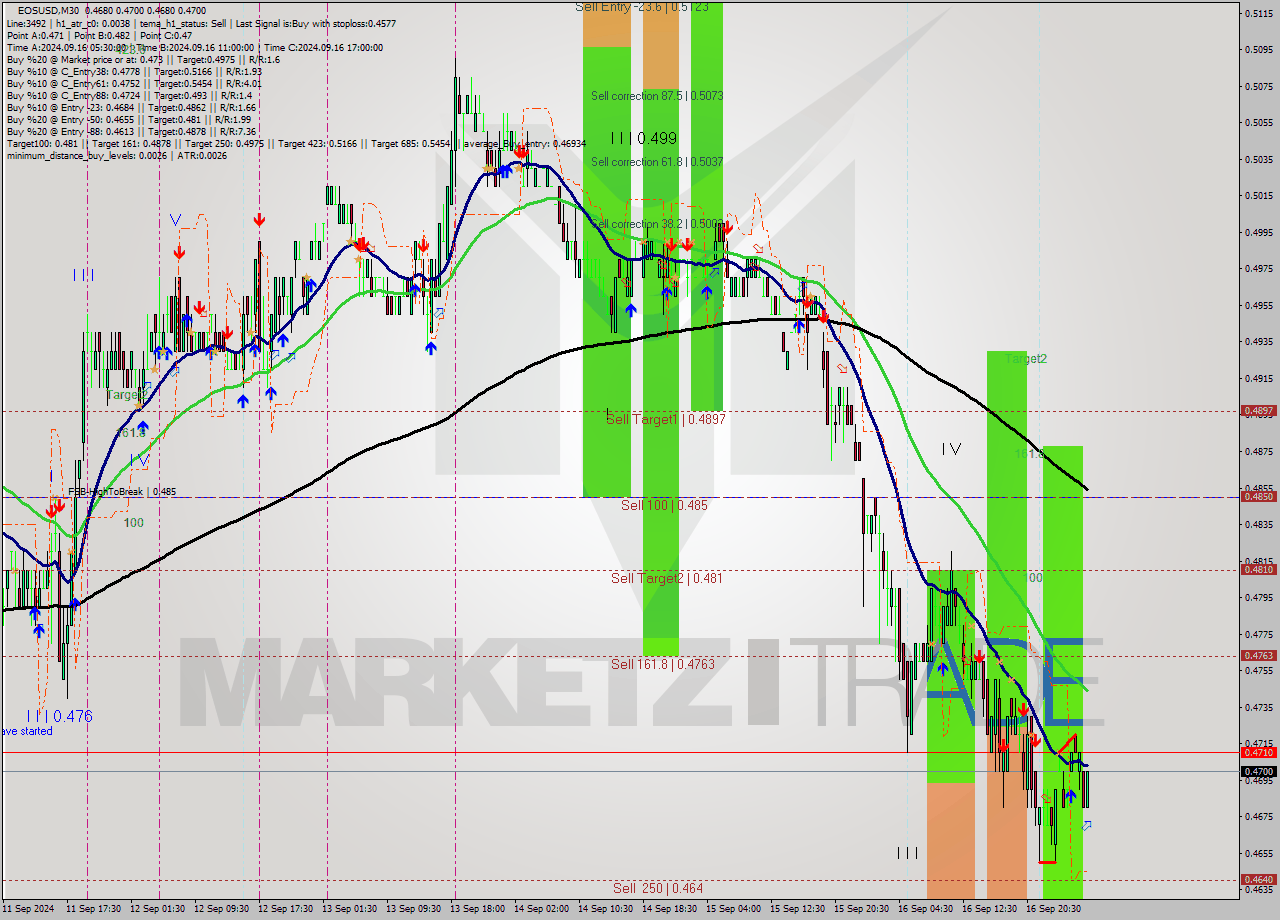Select the '15 Sep 04:00' time label
Viewport: 1280px width, 920px height.
click(x=734, y=909)
